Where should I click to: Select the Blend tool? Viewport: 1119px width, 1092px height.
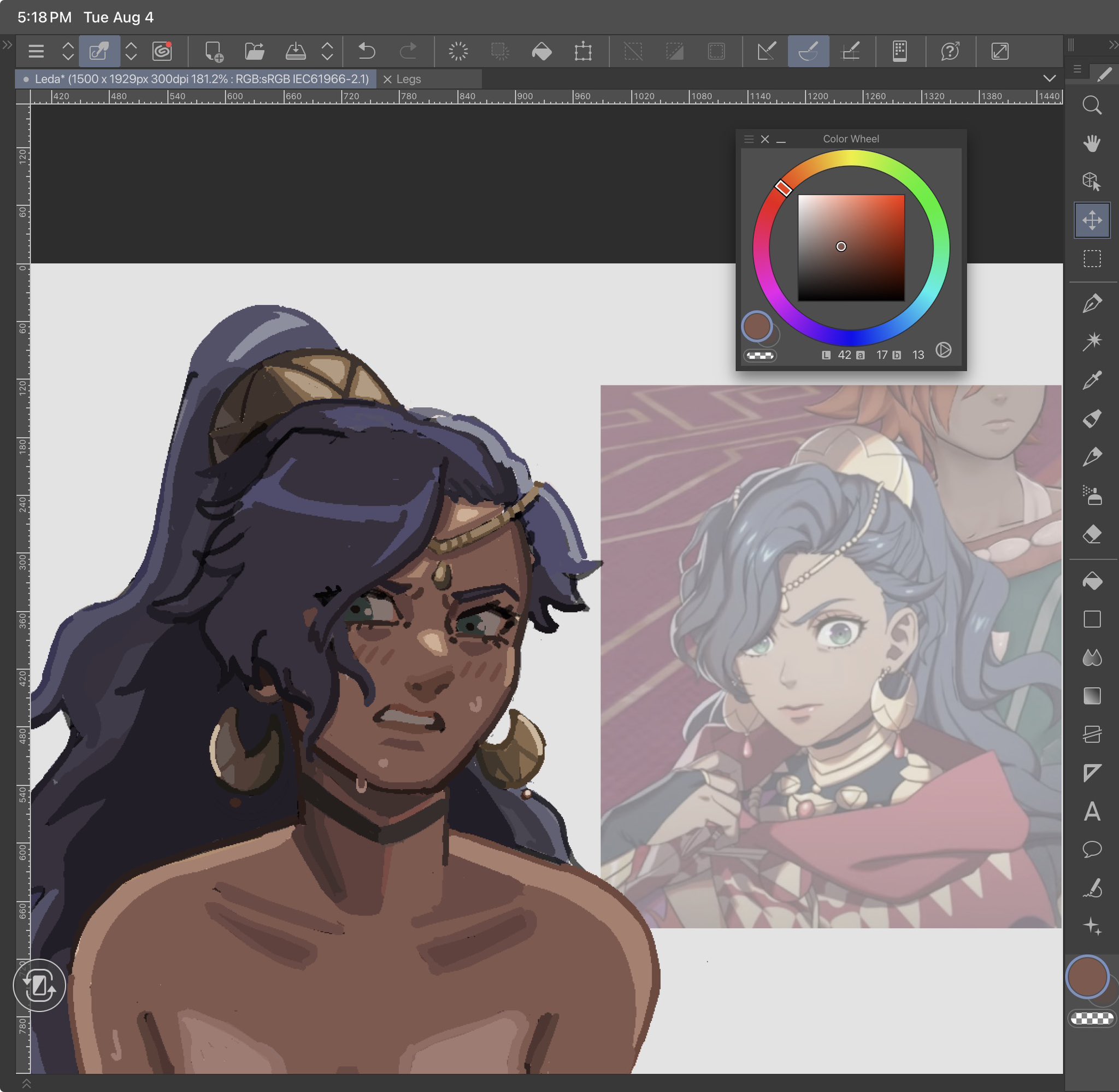1092,658
